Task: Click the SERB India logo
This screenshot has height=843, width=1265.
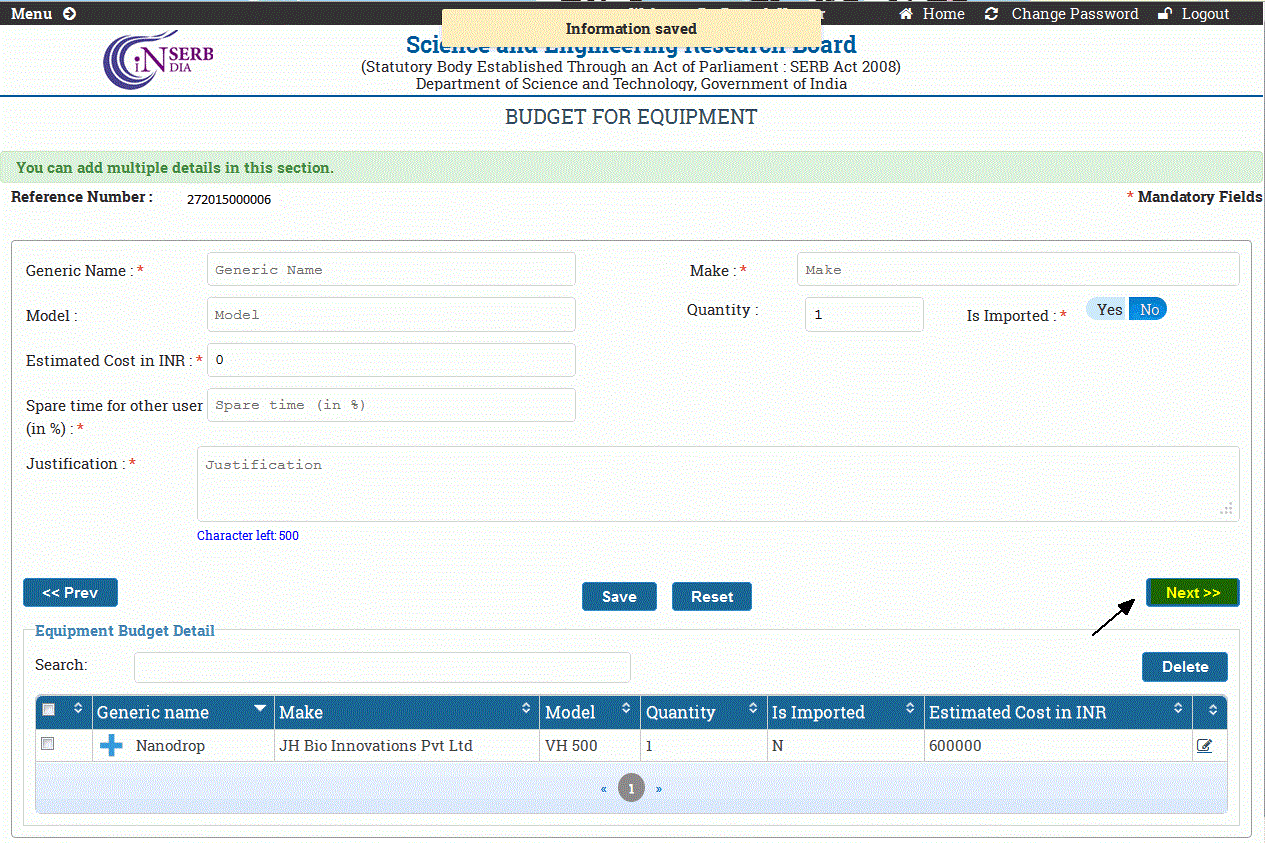Action: tap(158, 59)
